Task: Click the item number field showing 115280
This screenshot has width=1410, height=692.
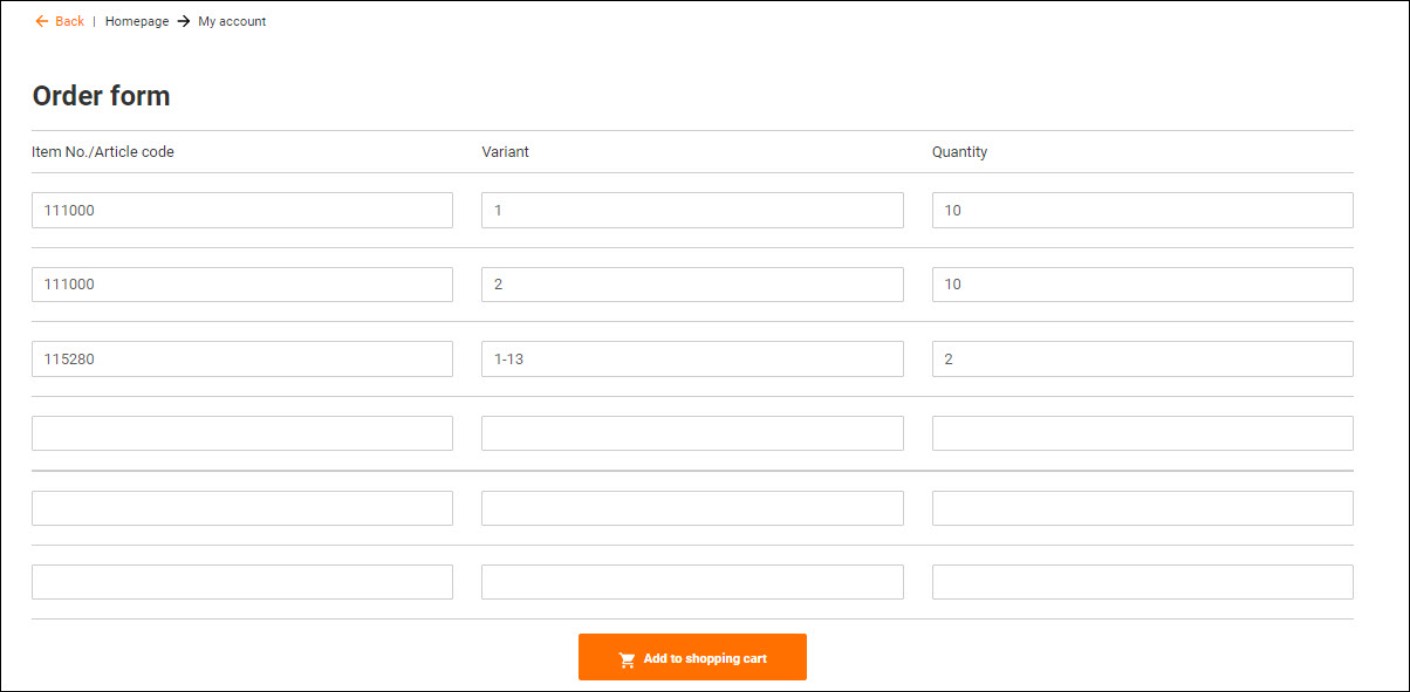Action: tap(242, 359)
